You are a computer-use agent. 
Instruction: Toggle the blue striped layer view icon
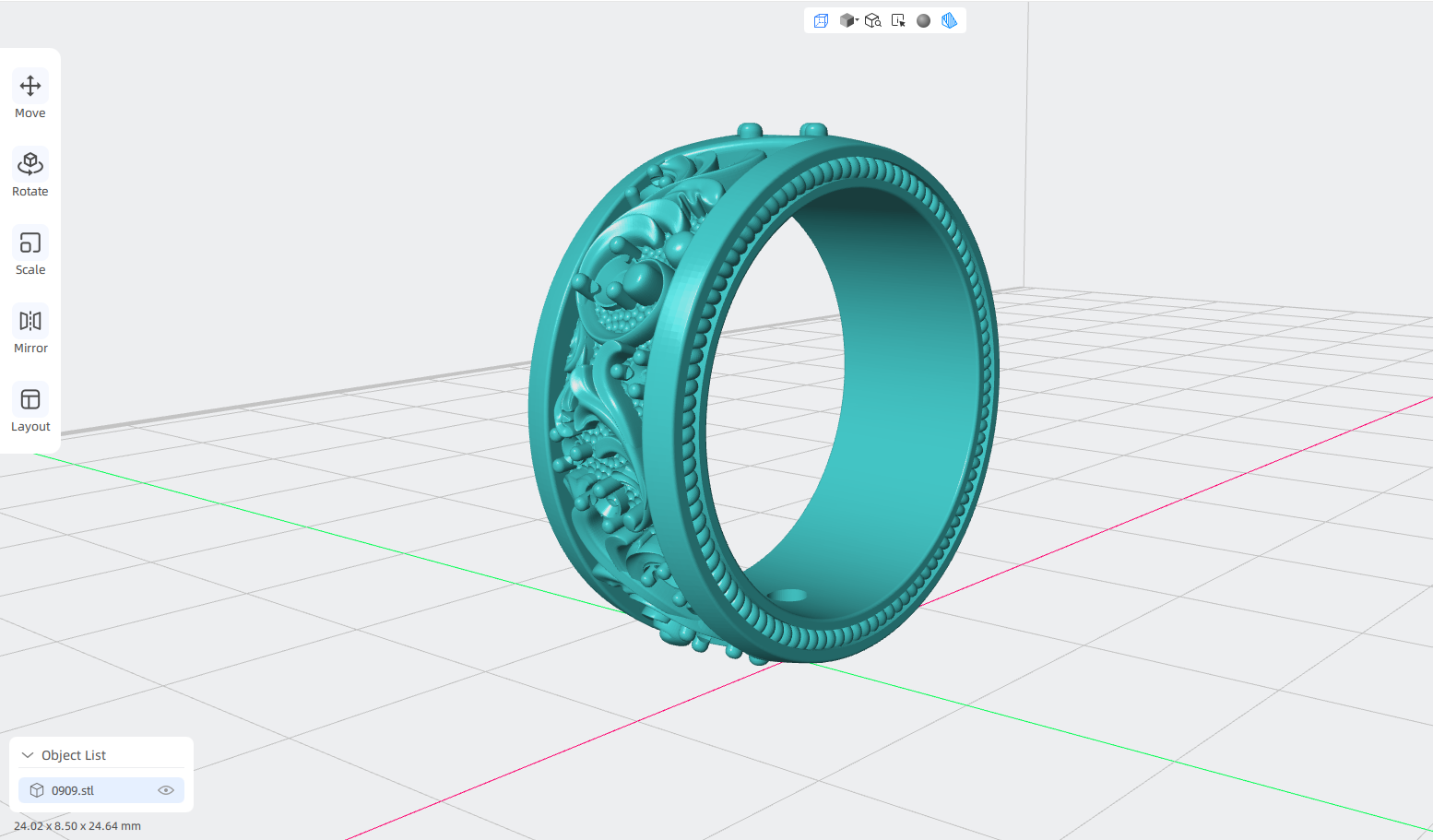click(x=949, y=20)
